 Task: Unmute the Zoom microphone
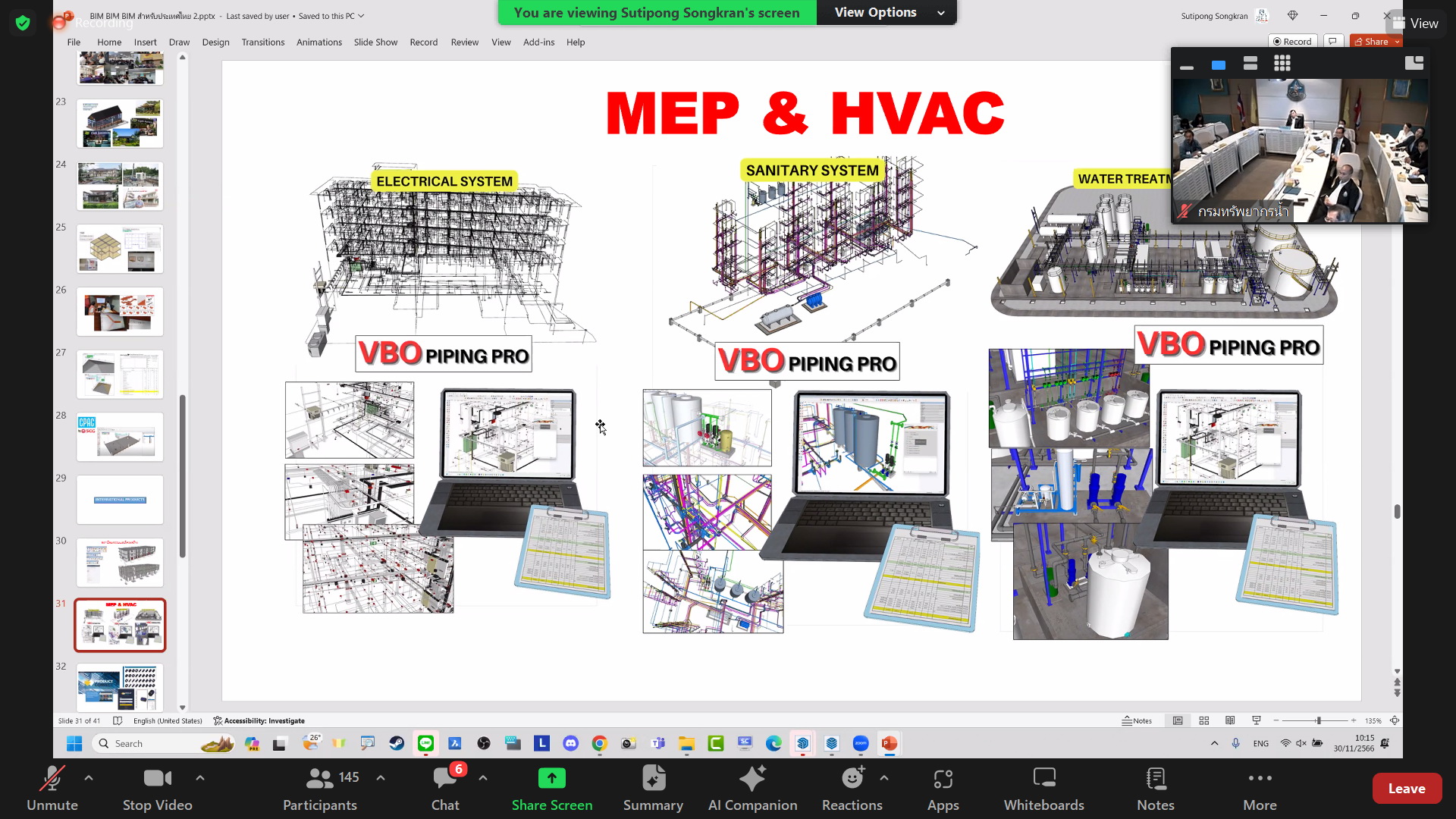click(52, 789)
